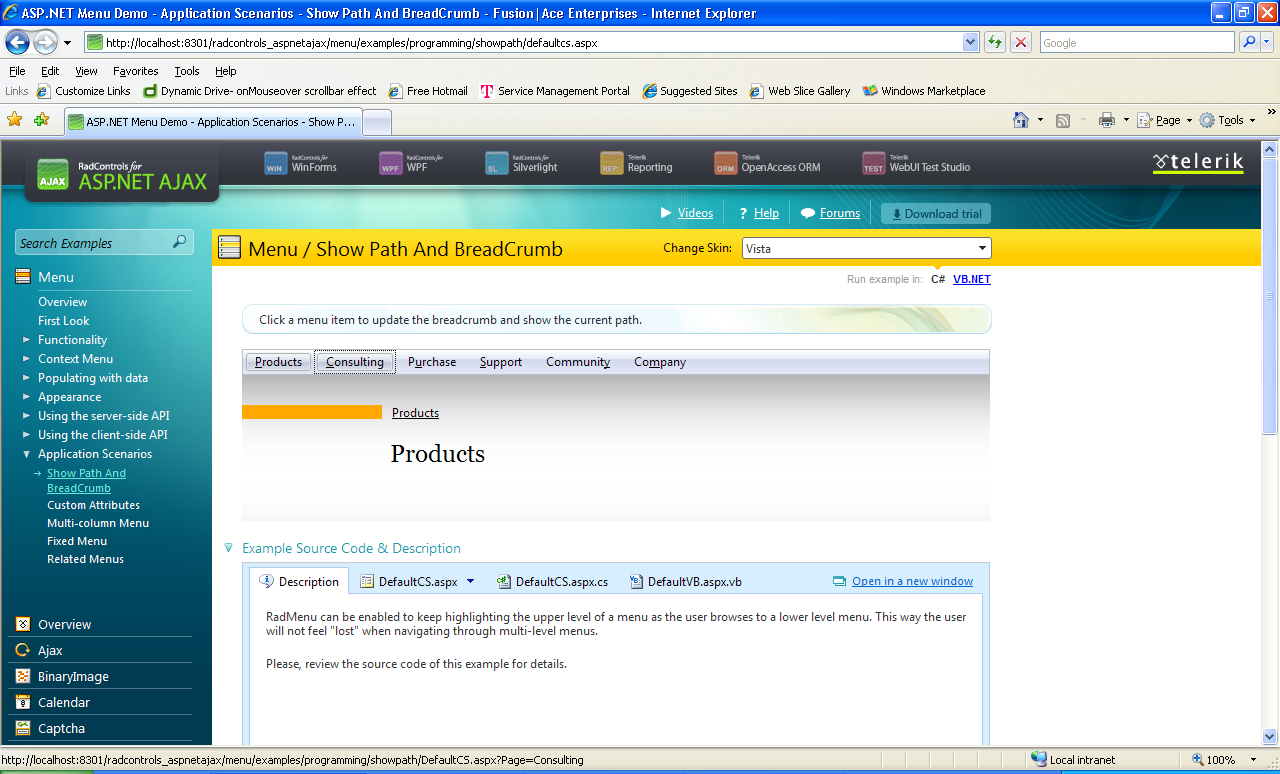Click the Download trial button
Screen dimensions: 1280x774
936,213
